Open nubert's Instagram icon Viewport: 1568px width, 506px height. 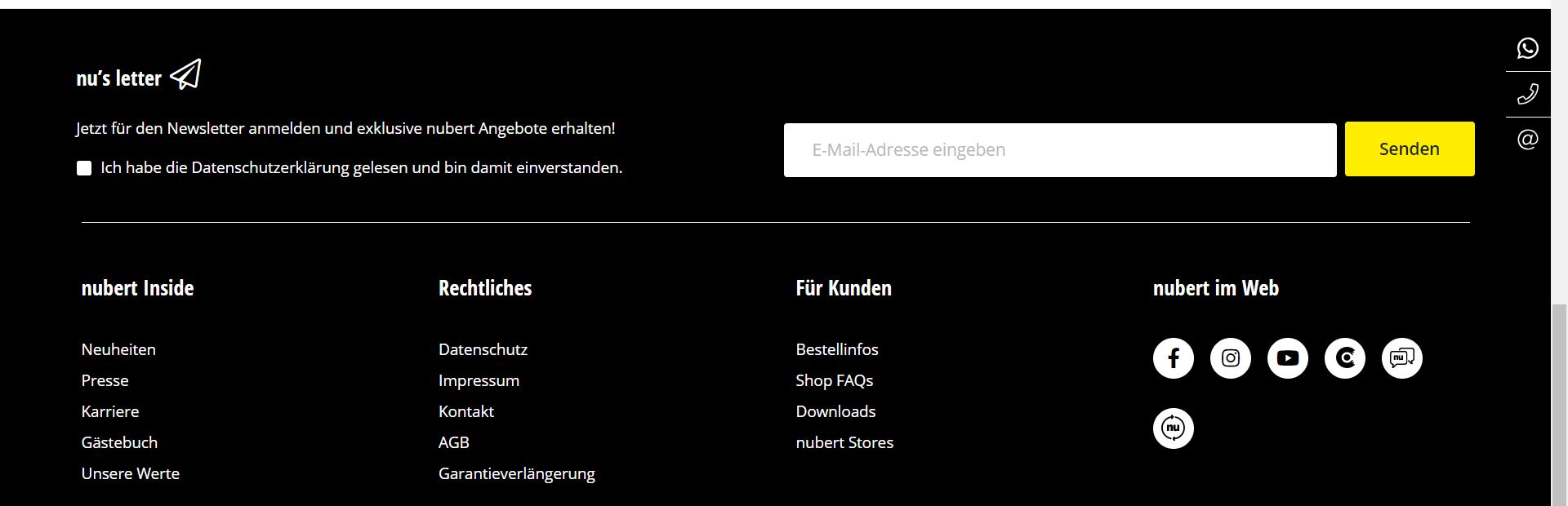1230,358
